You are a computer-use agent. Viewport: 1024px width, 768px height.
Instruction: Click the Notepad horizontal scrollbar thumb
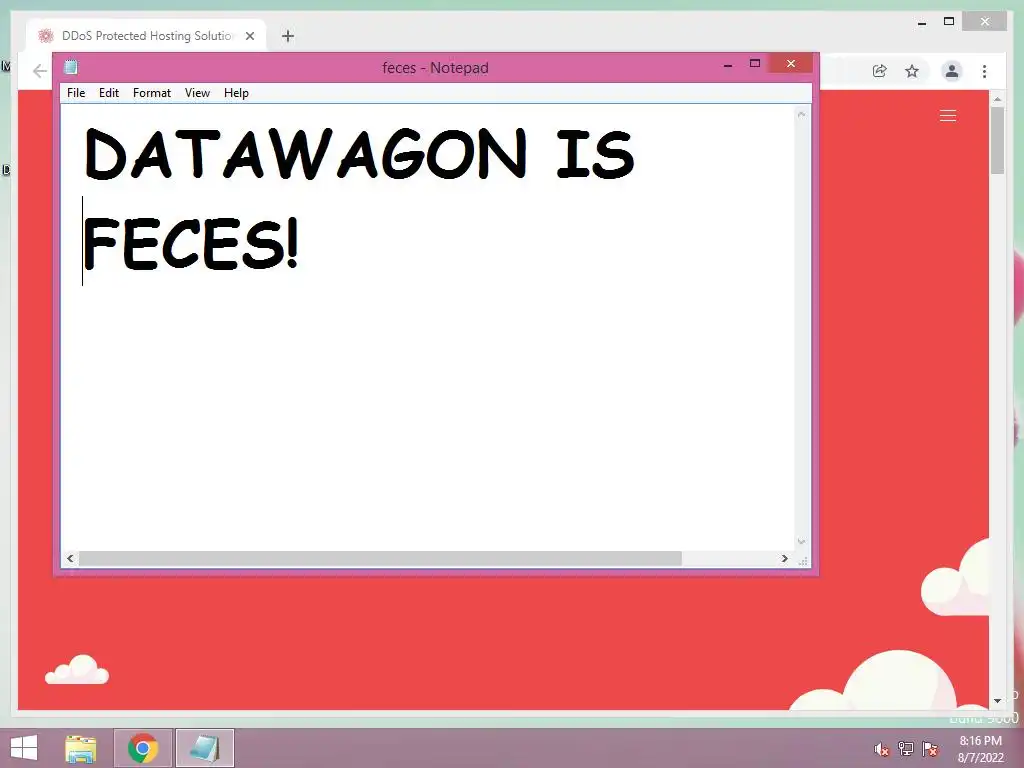point(380,558)
